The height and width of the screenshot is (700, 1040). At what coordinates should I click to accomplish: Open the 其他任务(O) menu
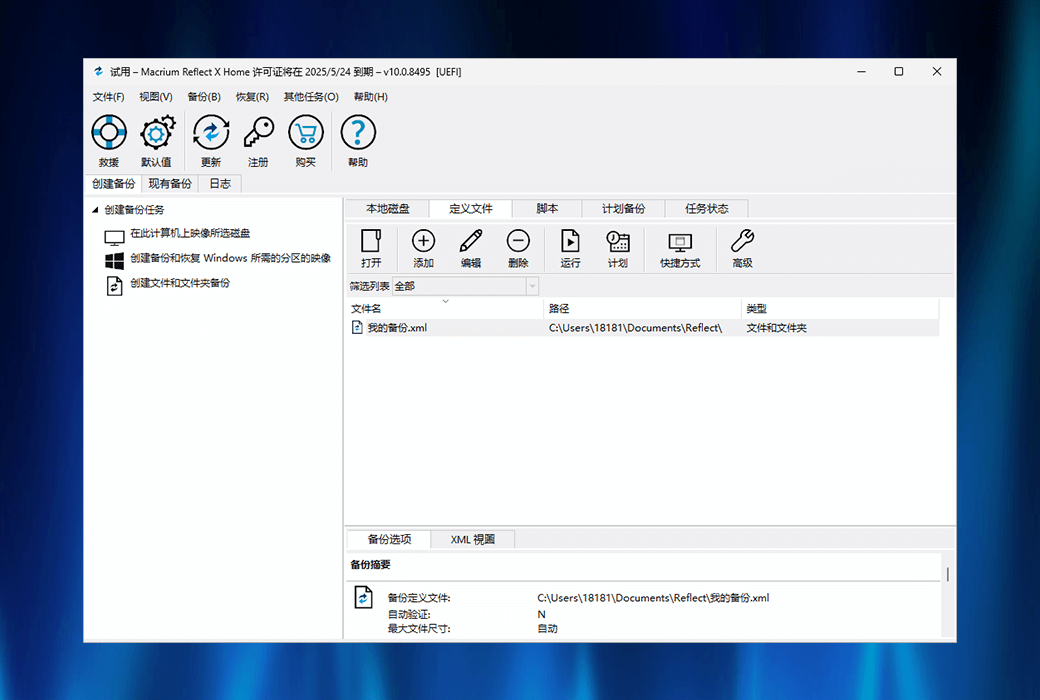311,97
